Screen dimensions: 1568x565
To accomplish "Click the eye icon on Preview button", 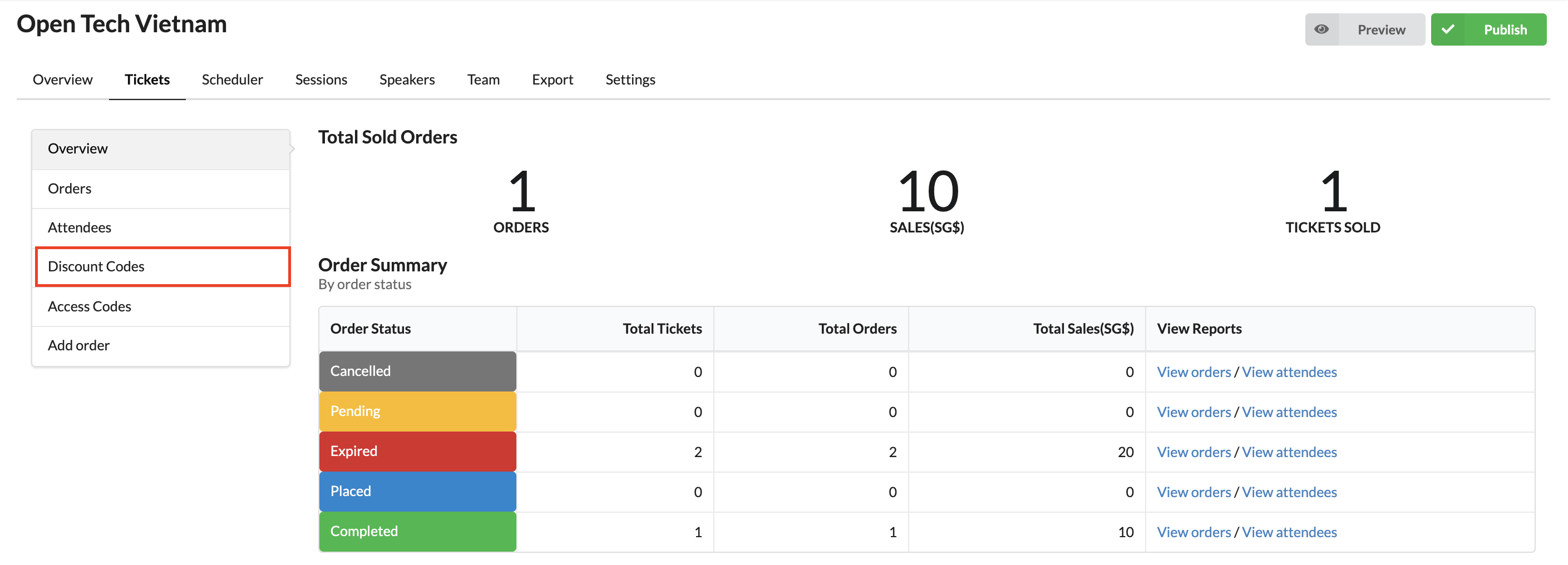I will tap(1321, 29).
